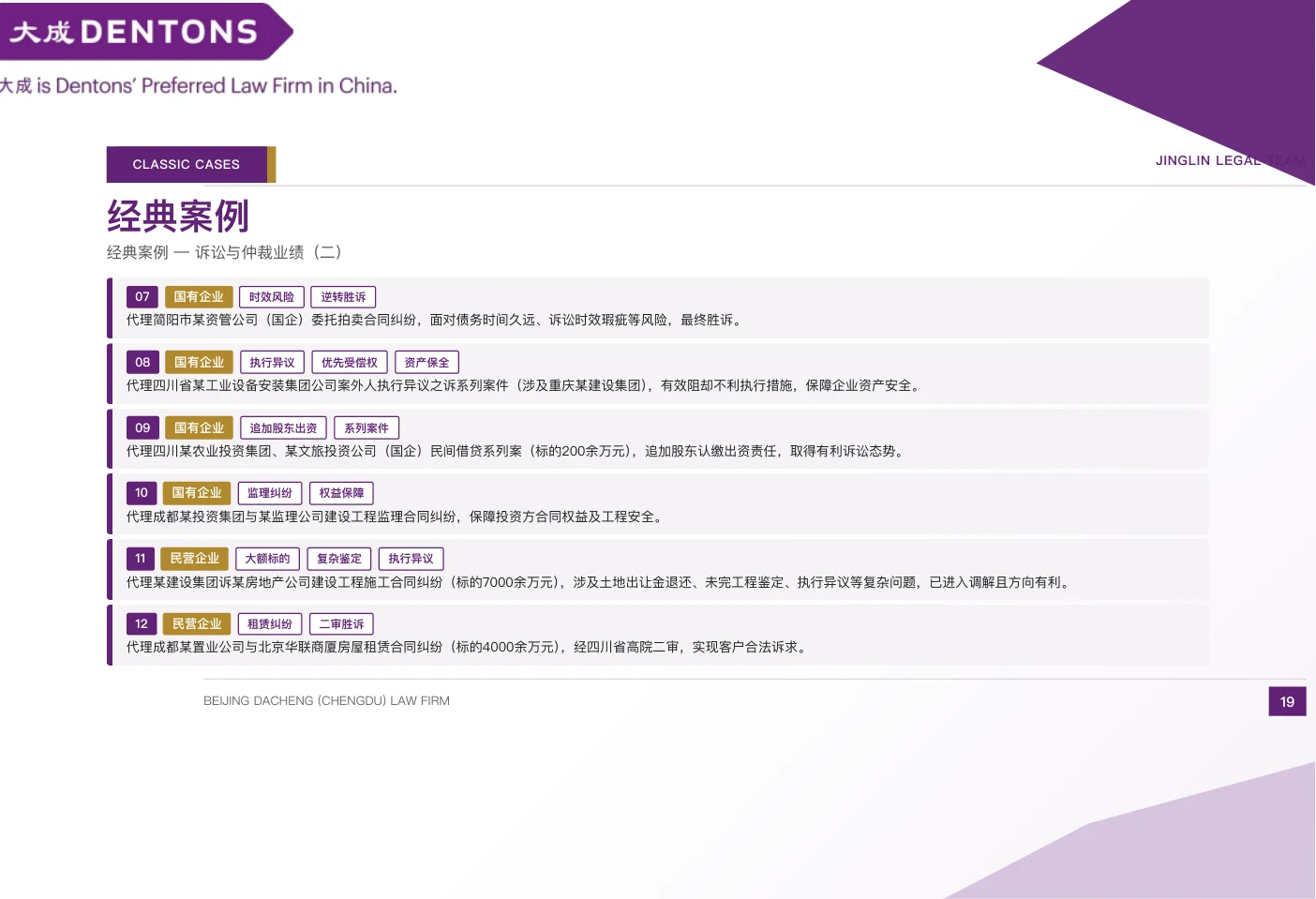This screenshot has width=1316, height=899.
Task: Click case 09 description about 民间借贷系列案
Action: coord(517,452)
